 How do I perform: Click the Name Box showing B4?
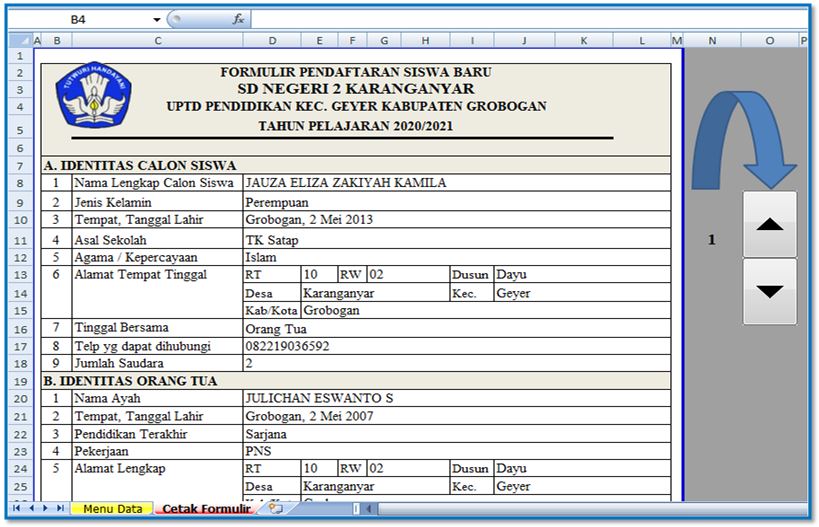78,20
